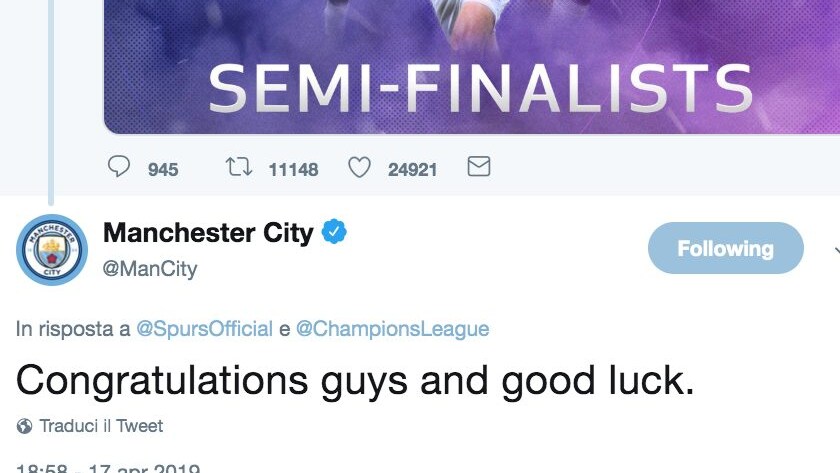Click the retweet arrows icon
840x473 pixels.
(x=238, y=167)
